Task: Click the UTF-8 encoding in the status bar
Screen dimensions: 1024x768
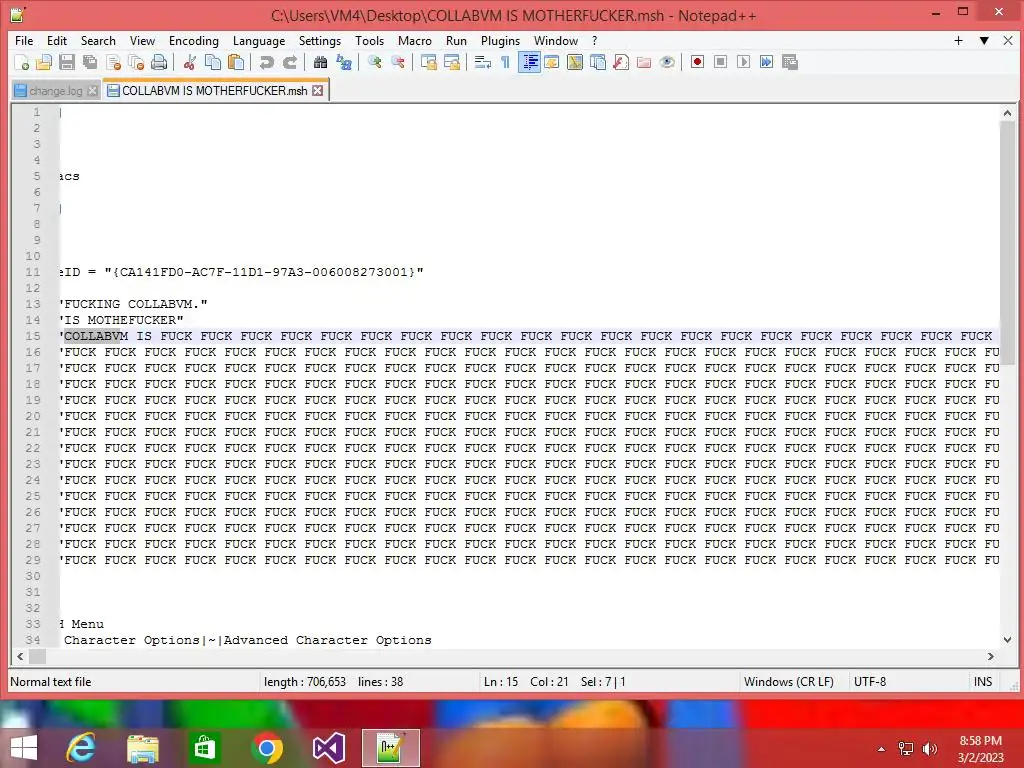Action: (870, 682)
